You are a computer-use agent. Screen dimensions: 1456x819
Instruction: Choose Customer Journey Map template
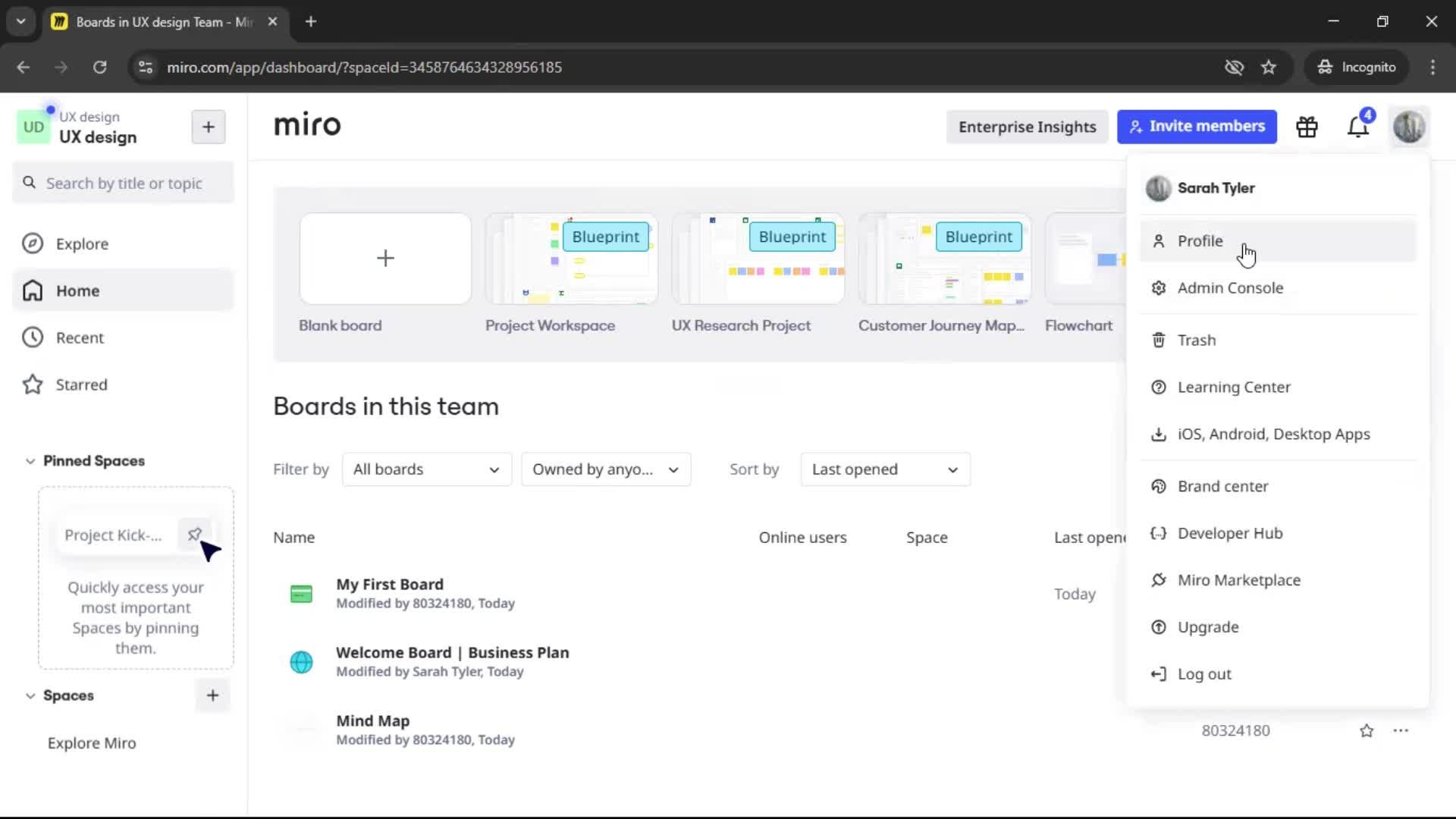pos(944,259)
